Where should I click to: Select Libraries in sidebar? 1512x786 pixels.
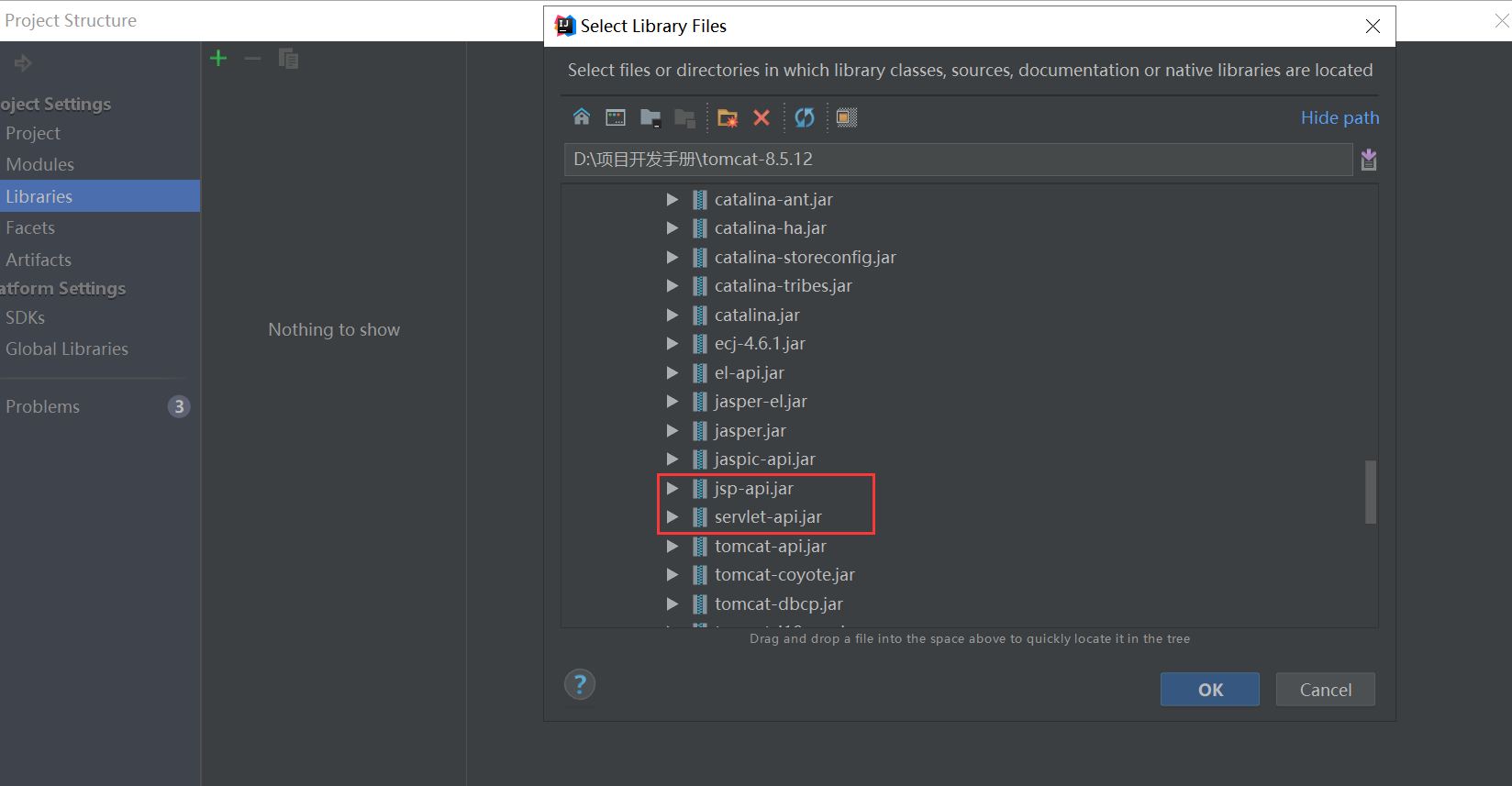pos(100,196)
